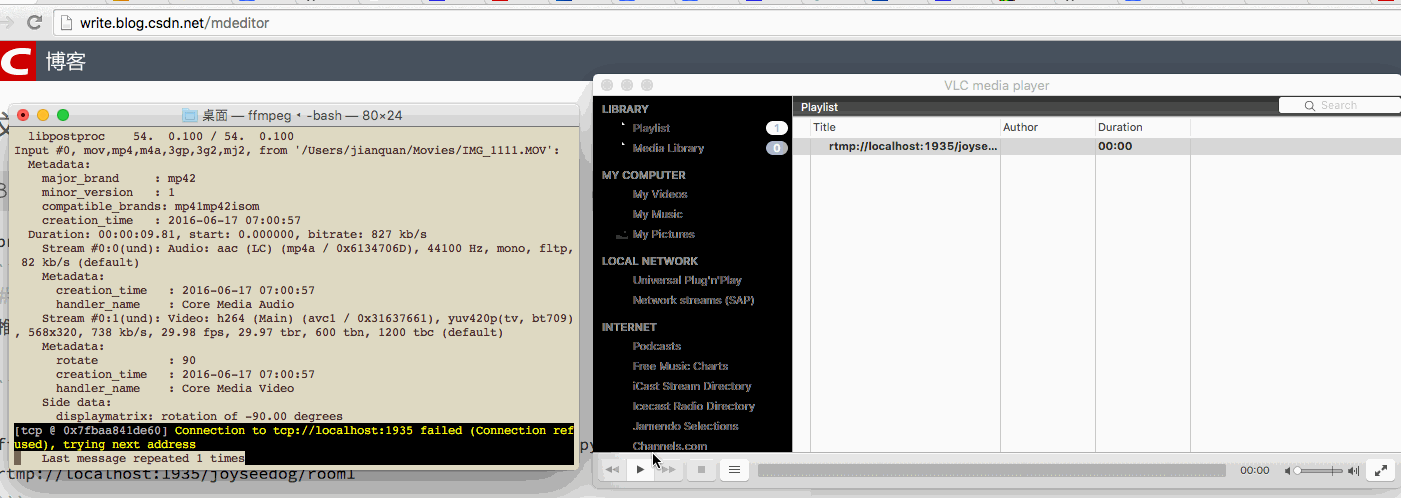Open Free Music Charts in VLC

coord(680,366)
